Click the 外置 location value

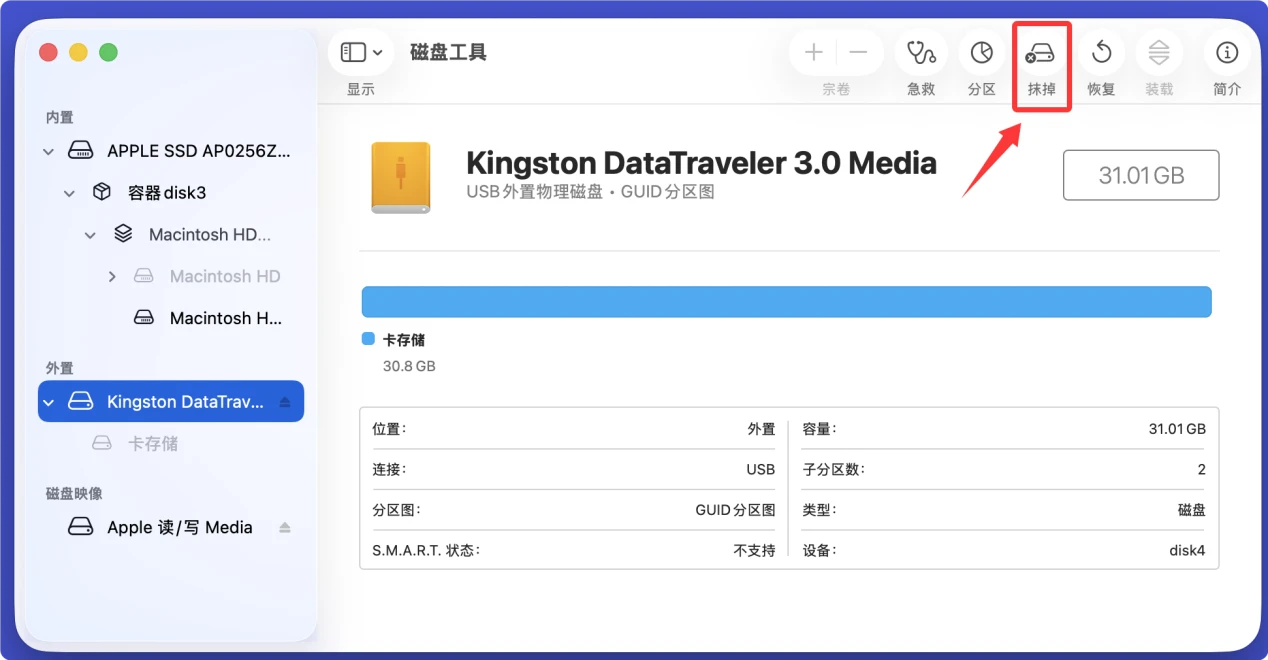(761, 429)
